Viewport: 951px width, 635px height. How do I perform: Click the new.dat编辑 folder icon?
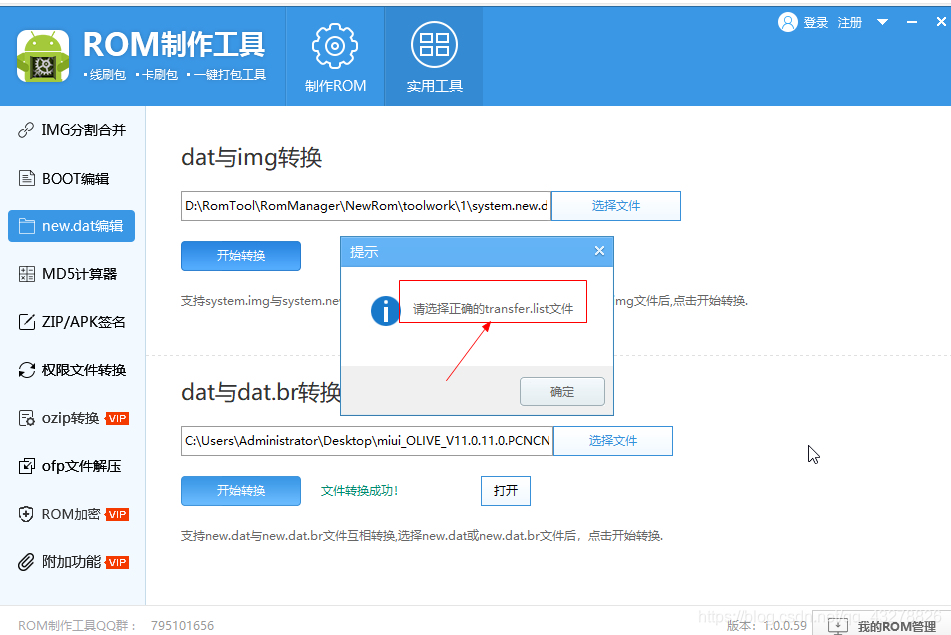click(x=27, y=226)
